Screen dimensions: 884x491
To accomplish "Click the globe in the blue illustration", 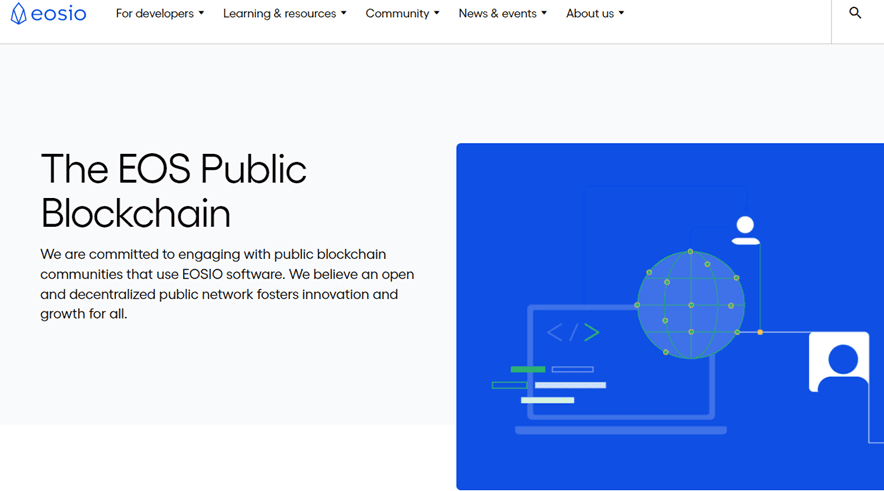I will 691,304.
